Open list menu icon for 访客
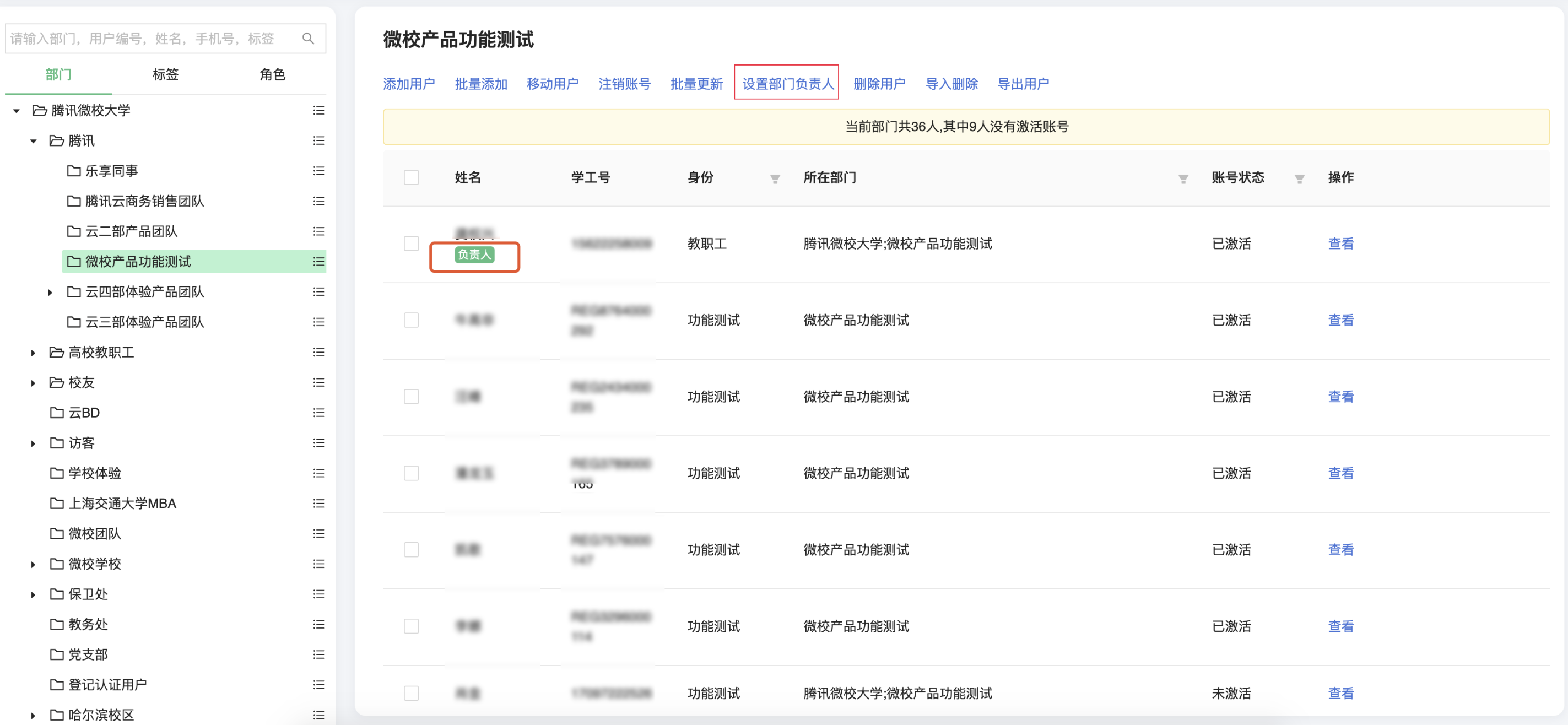This screenshot has height=725, width=1568. [x=318, y=443]
